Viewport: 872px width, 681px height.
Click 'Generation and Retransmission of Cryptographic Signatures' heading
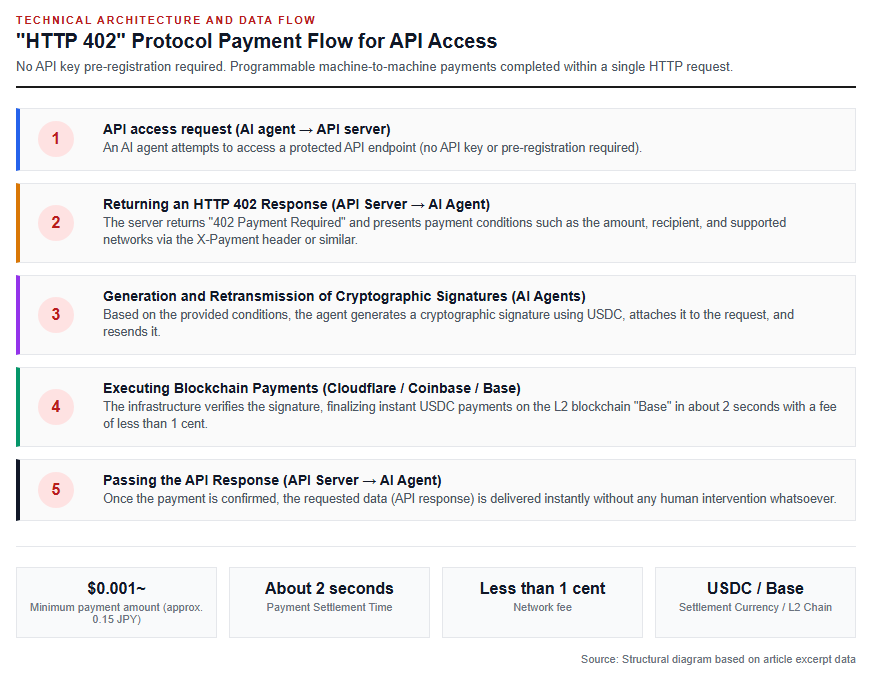[344, 296]
